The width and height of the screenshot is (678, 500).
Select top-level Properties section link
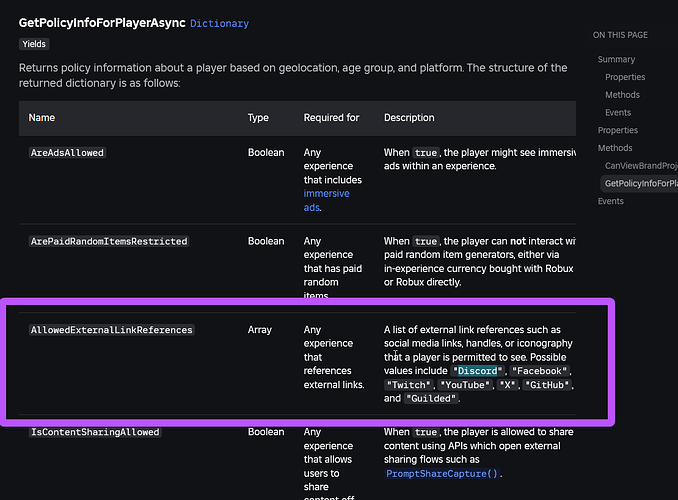click(x=617, y=130)
